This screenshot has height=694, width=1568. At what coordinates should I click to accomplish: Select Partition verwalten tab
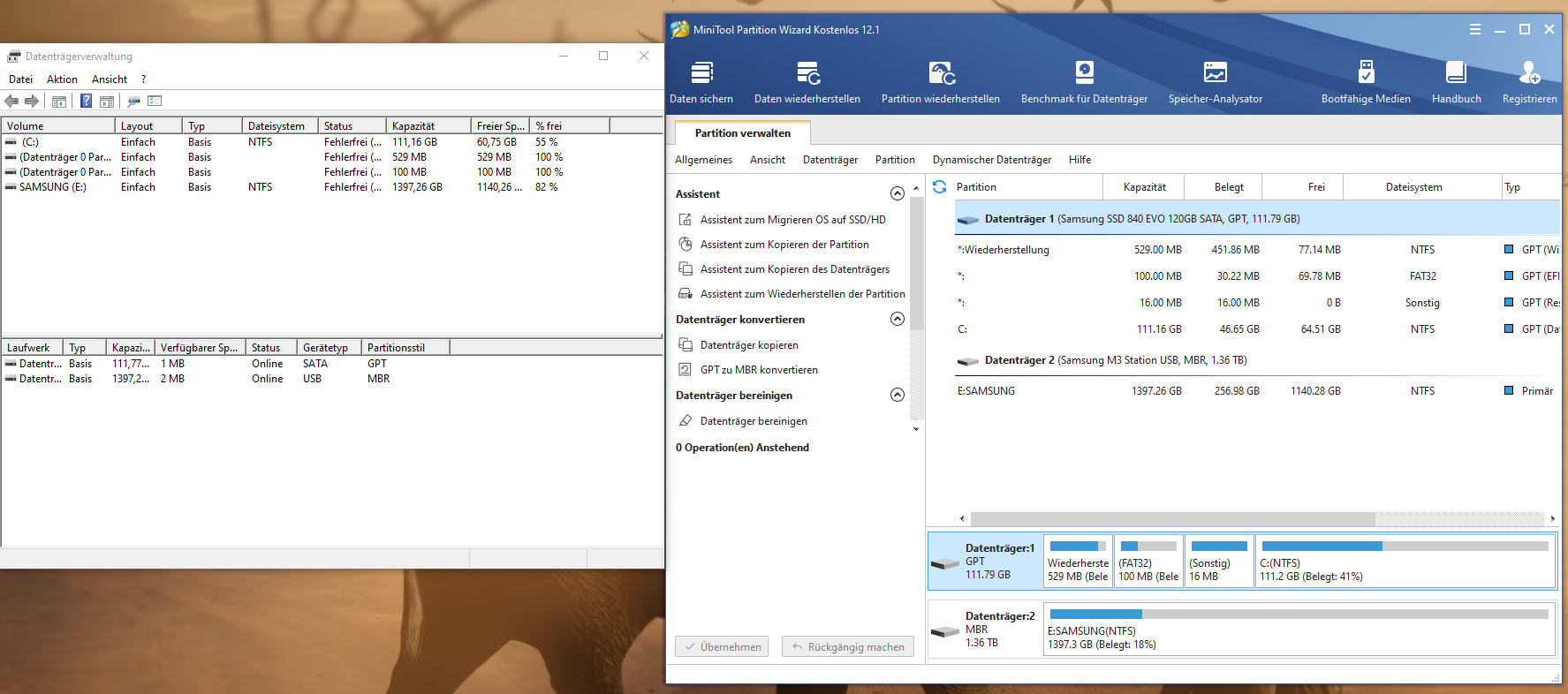pos(743,133)
